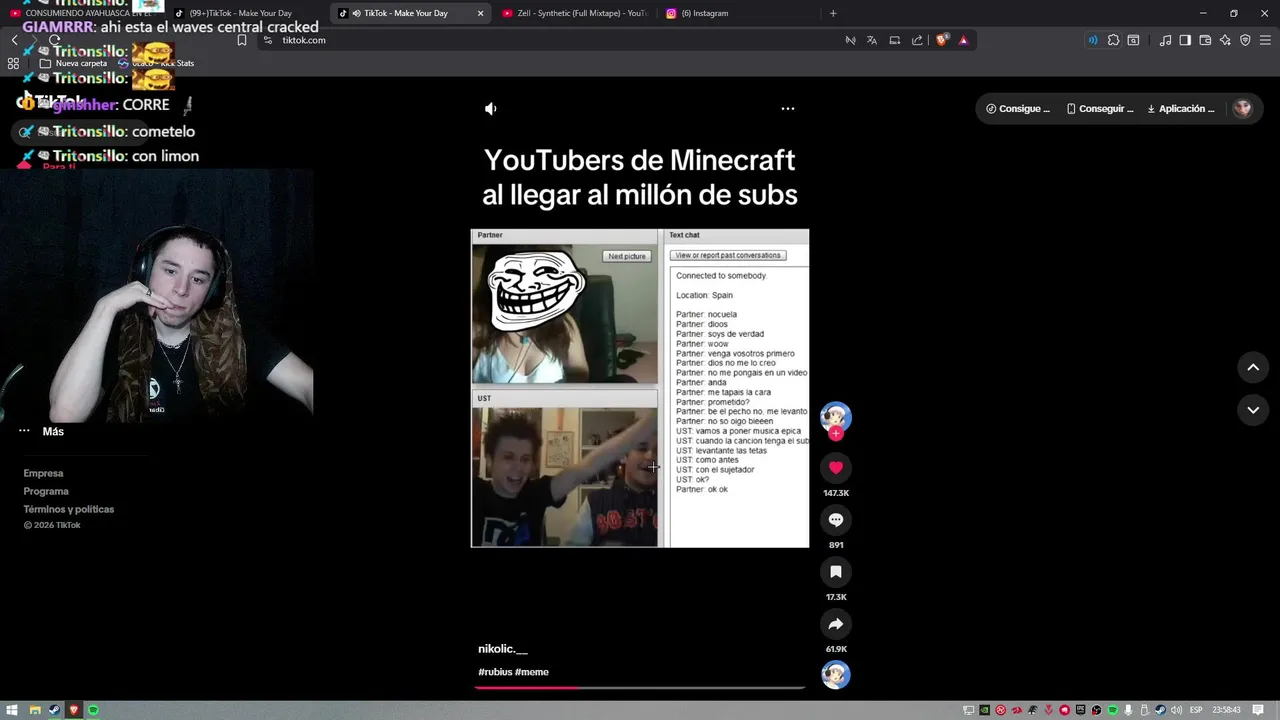Open the profile avatar at top right
The height and width of the screenshot is (720, 1280).
pos(1242,109)
